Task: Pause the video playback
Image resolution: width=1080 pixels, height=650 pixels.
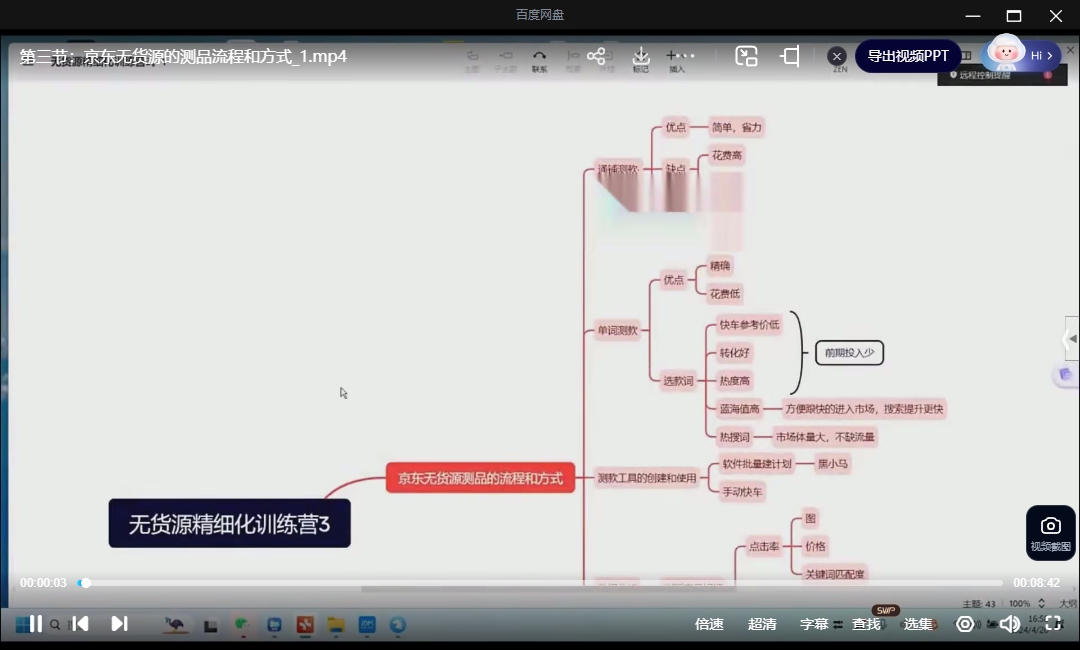Action: 35,624
